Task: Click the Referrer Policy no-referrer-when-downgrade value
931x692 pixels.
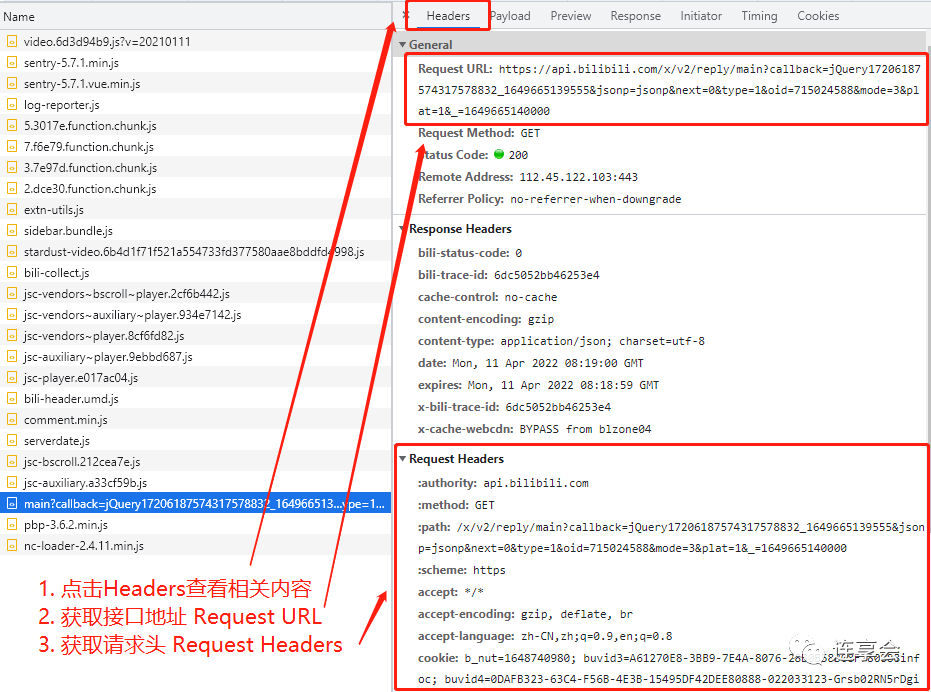Action: (x=596, y=199)
